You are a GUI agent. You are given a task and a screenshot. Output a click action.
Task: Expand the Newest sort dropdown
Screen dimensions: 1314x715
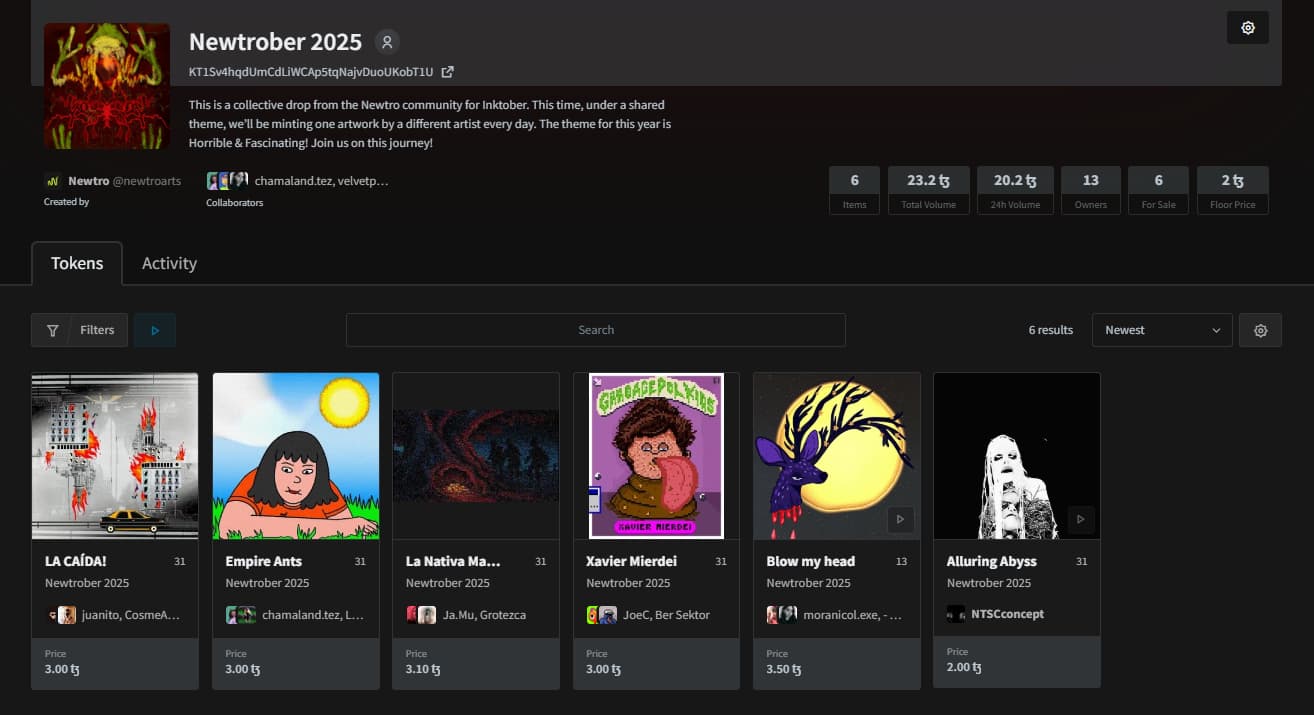coord(1162,330)
